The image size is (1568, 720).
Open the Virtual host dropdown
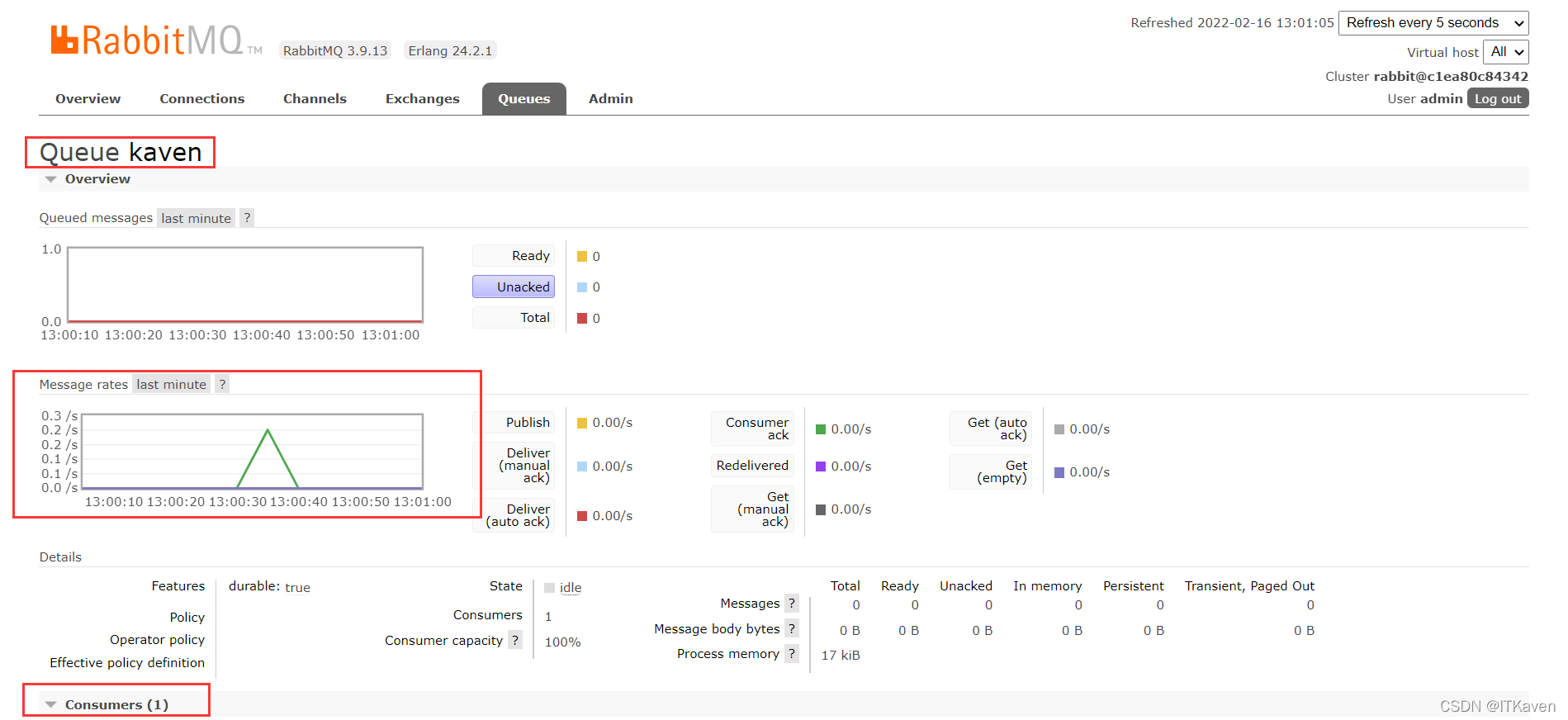(x=1506, y=52)
